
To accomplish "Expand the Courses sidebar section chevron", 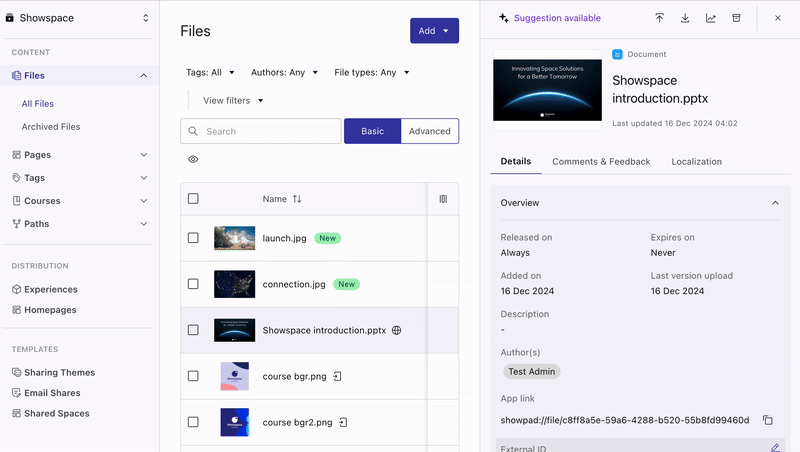I will [x=144, y=200].
